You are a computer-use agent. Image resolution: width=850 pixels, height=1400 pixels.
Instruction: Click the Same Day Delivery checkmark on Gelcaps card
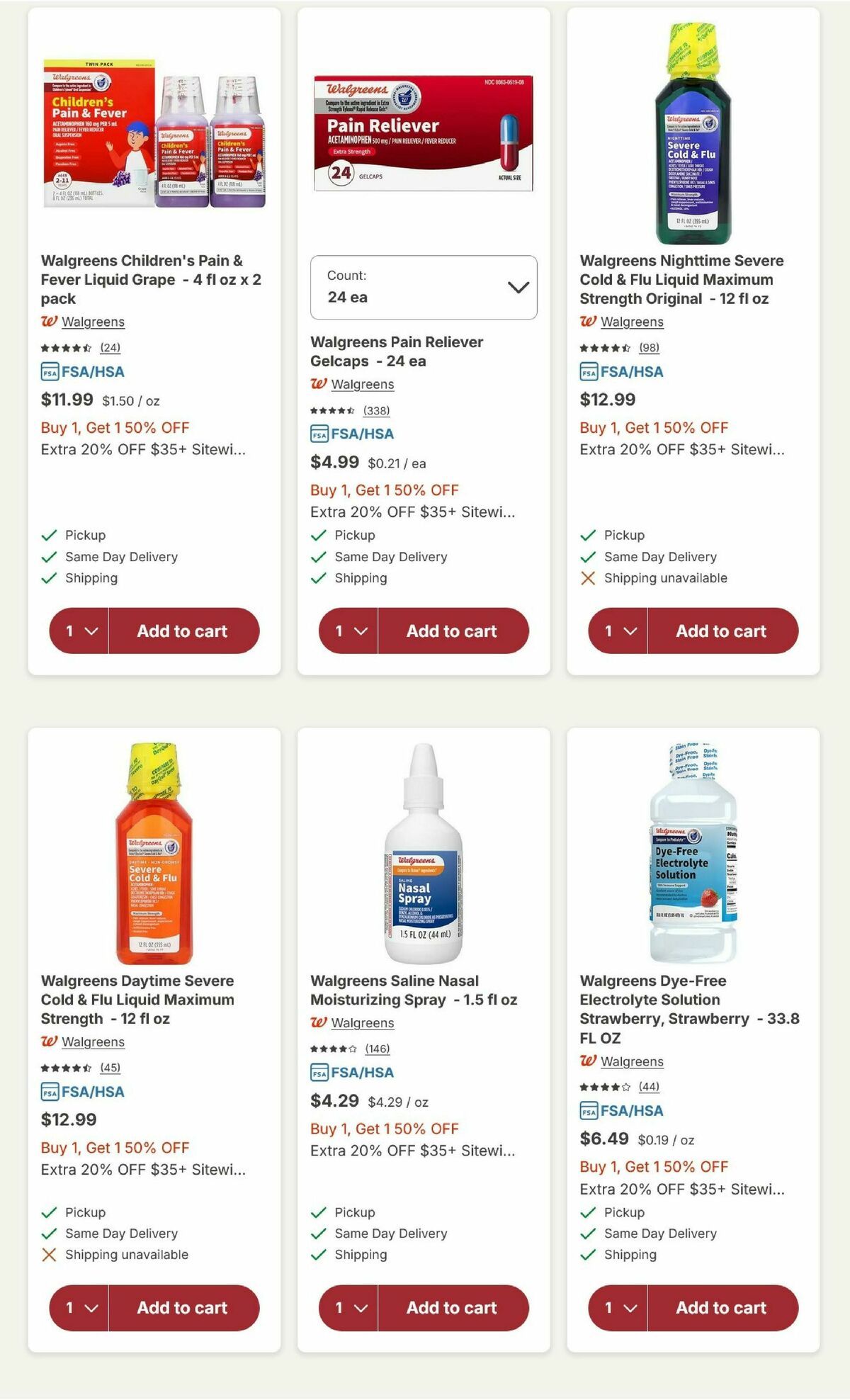[317, 557]
